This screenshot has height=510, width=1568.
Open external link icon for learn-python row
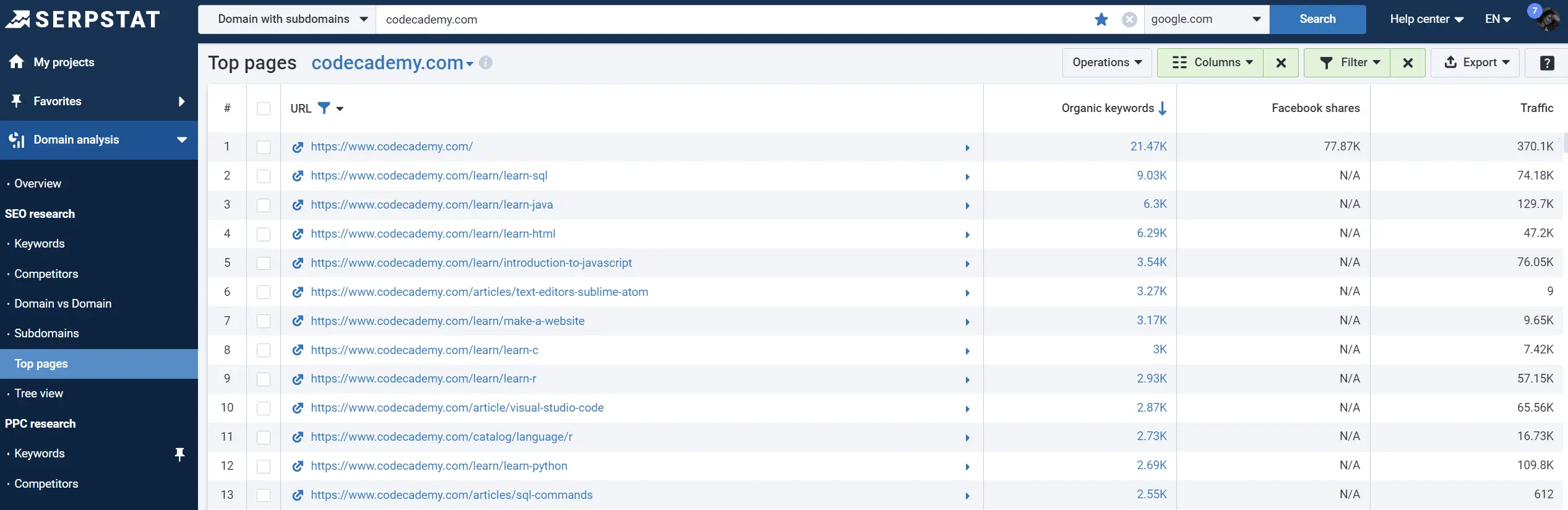pyautogui.click(x=298, y=466)
